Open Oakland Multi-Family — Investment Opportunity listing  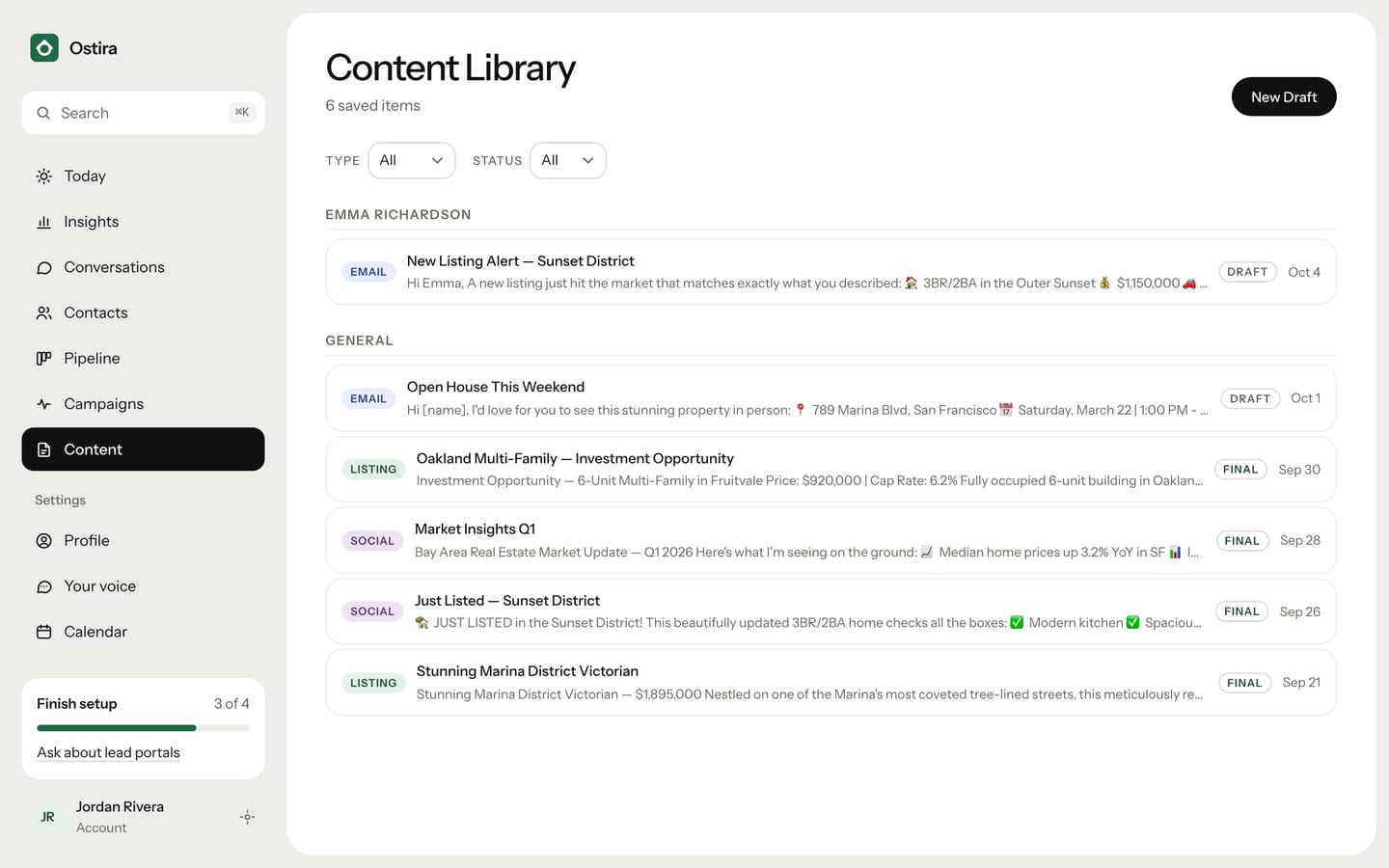pos(831,470)
